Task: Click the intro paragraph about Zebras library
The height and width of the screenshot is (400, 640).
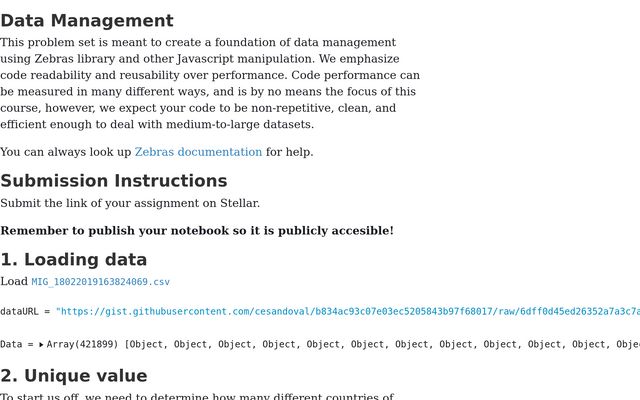Action: tap(210, 83)
